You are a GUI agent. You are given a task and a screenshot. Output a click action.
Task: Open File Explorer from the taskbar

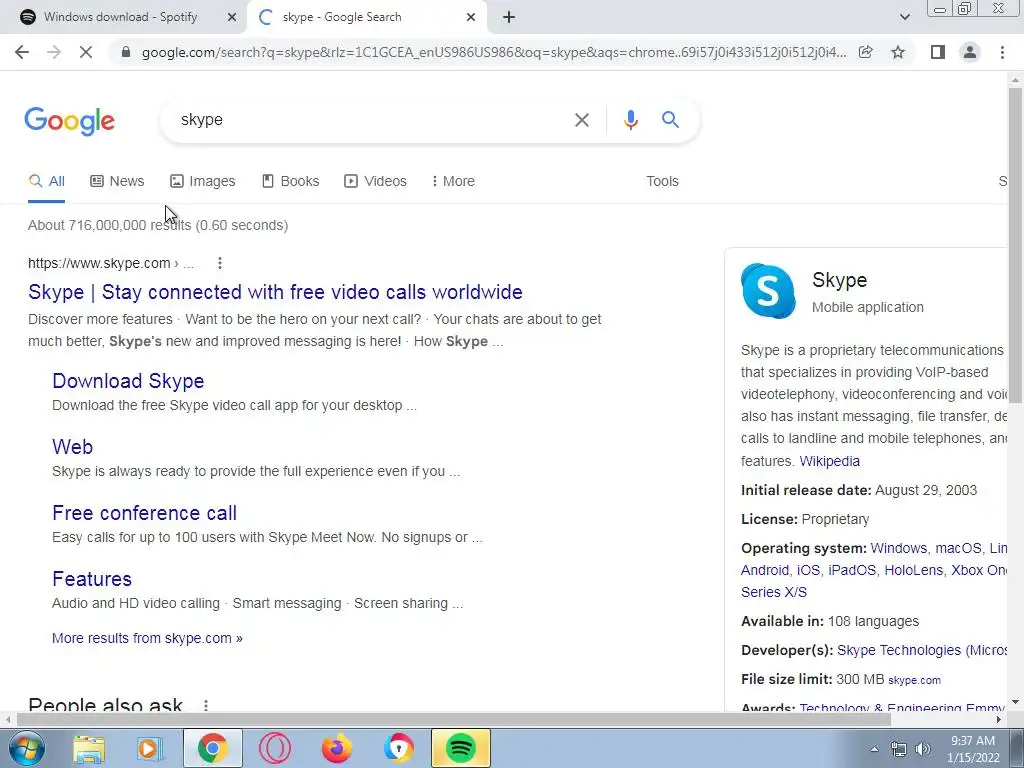(x=89, y=748)
